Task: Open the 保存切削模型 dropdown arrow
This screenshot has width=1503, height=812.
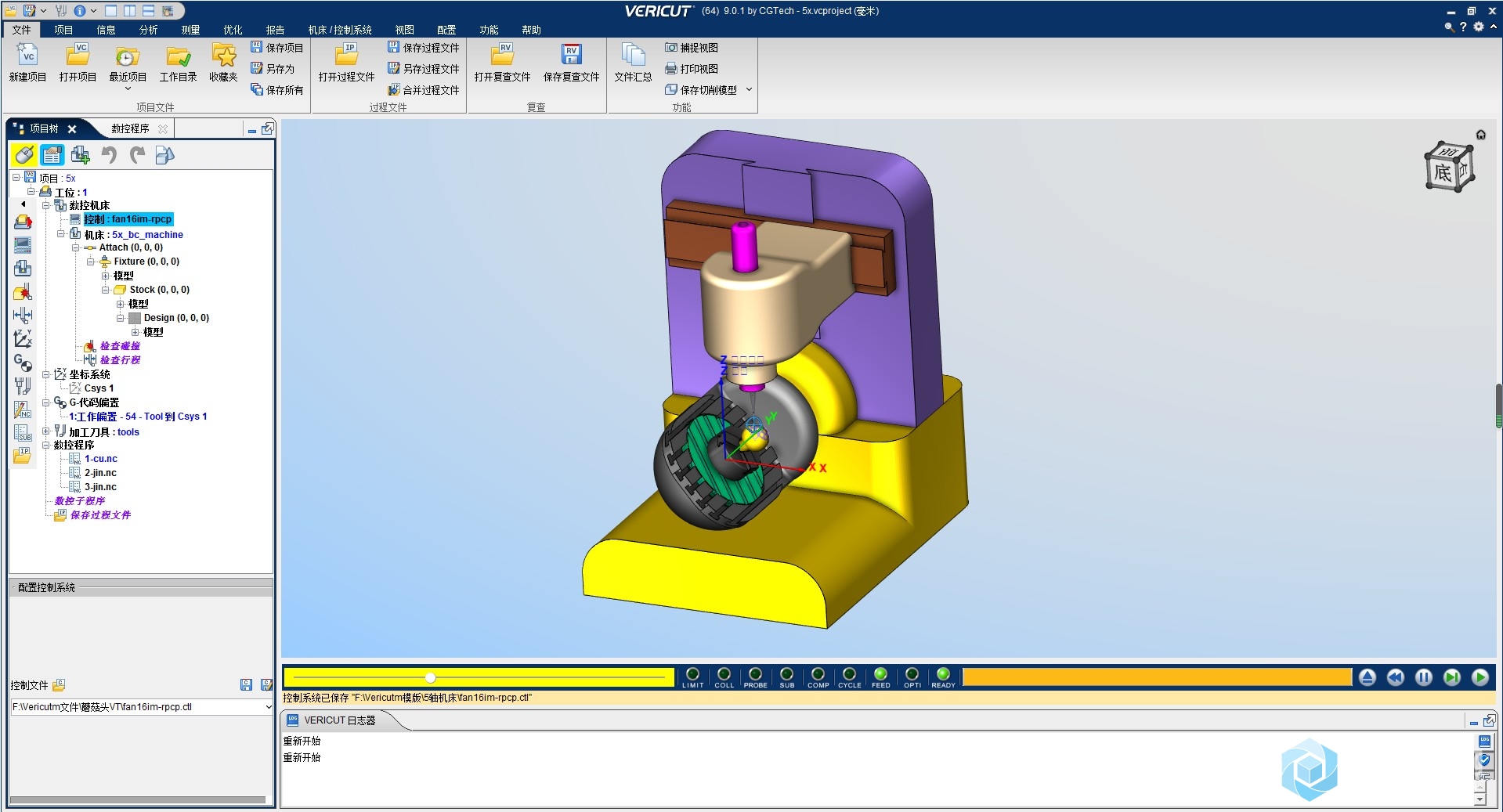Action: [749, 89]
